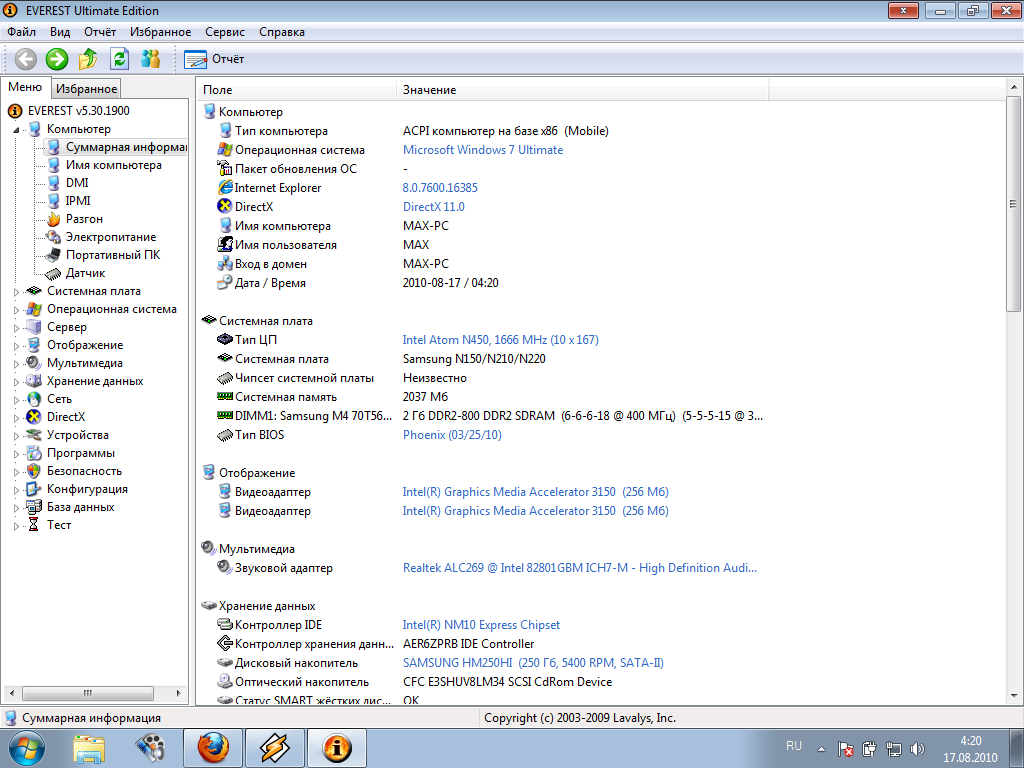The width and height of the screenshot is (1024, 768).
Task: Open the Файл menu
Action: (22, 32)
